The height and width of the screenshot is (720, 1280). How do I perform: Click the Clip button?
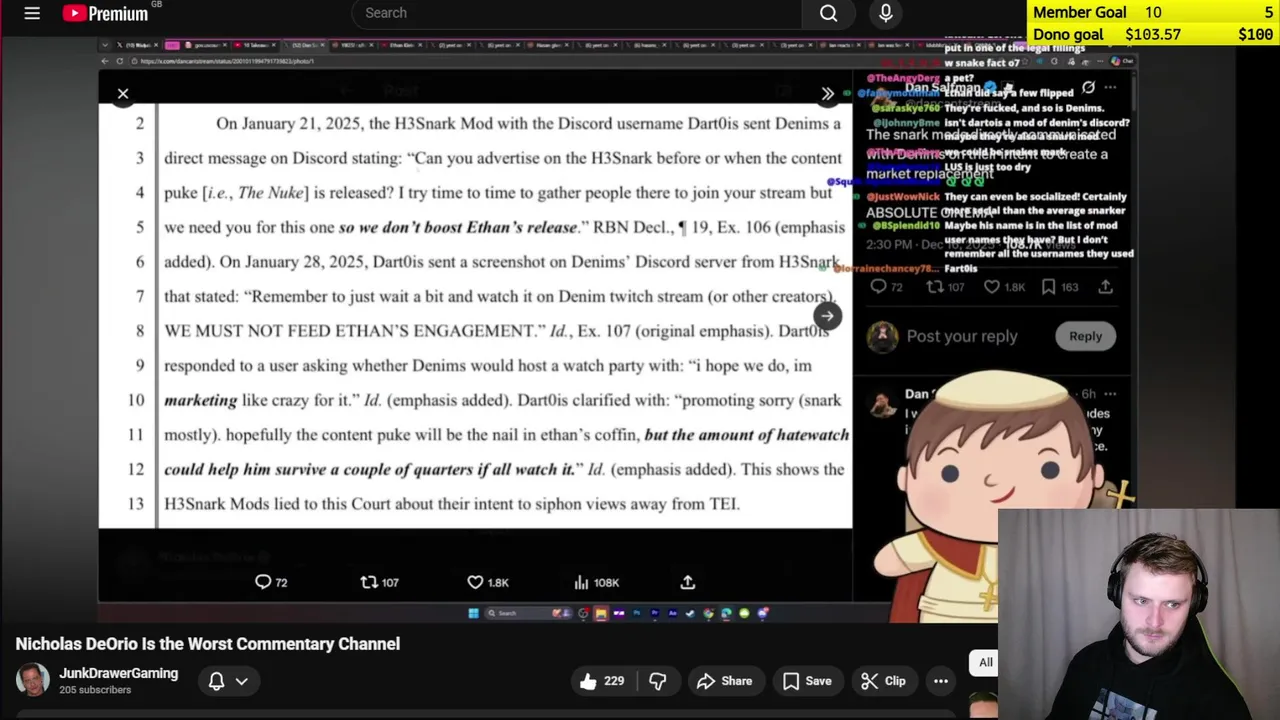(x=883, y=681)
